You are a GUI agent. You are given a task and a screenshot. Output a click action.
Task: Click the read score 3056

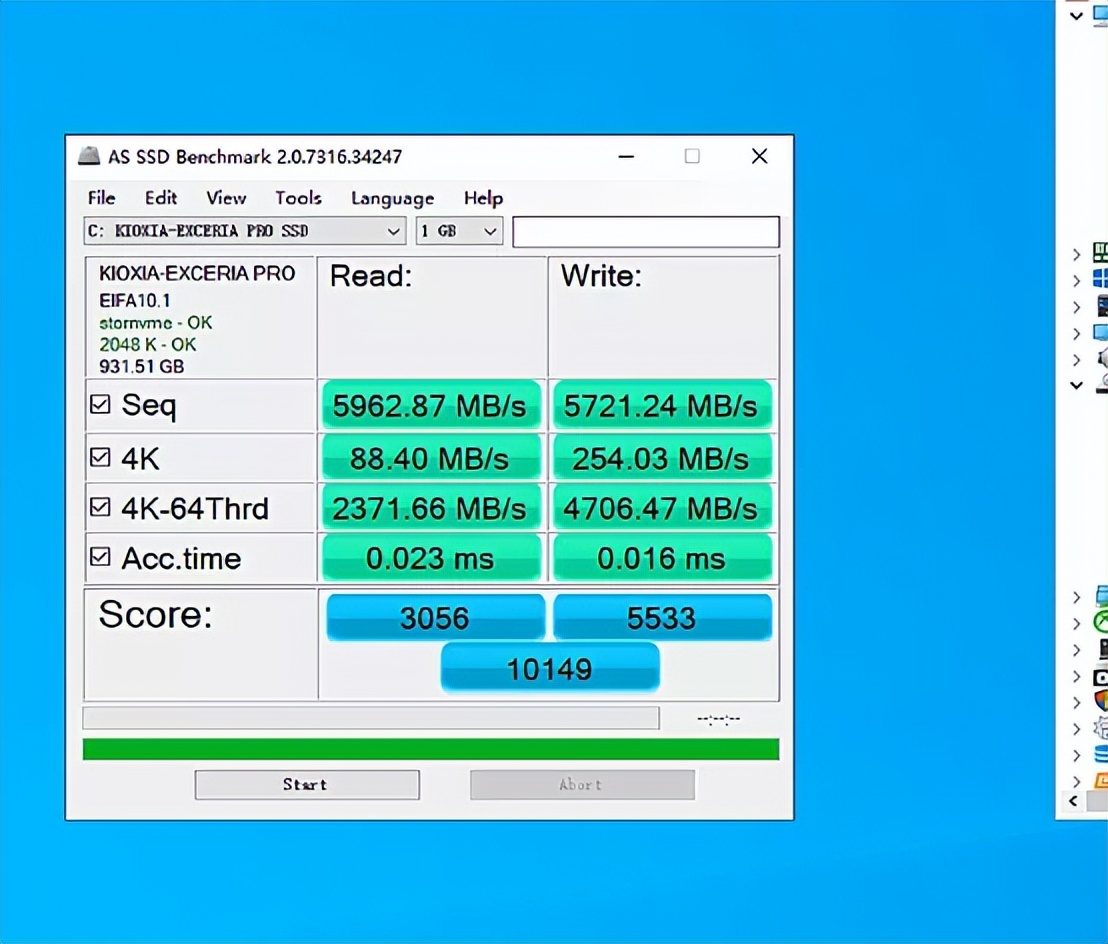(435, 618)
